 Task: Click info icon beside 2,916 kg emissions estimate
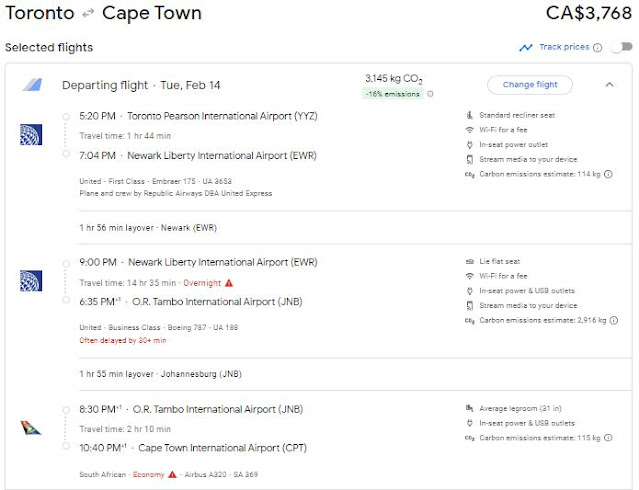point(613,320)
